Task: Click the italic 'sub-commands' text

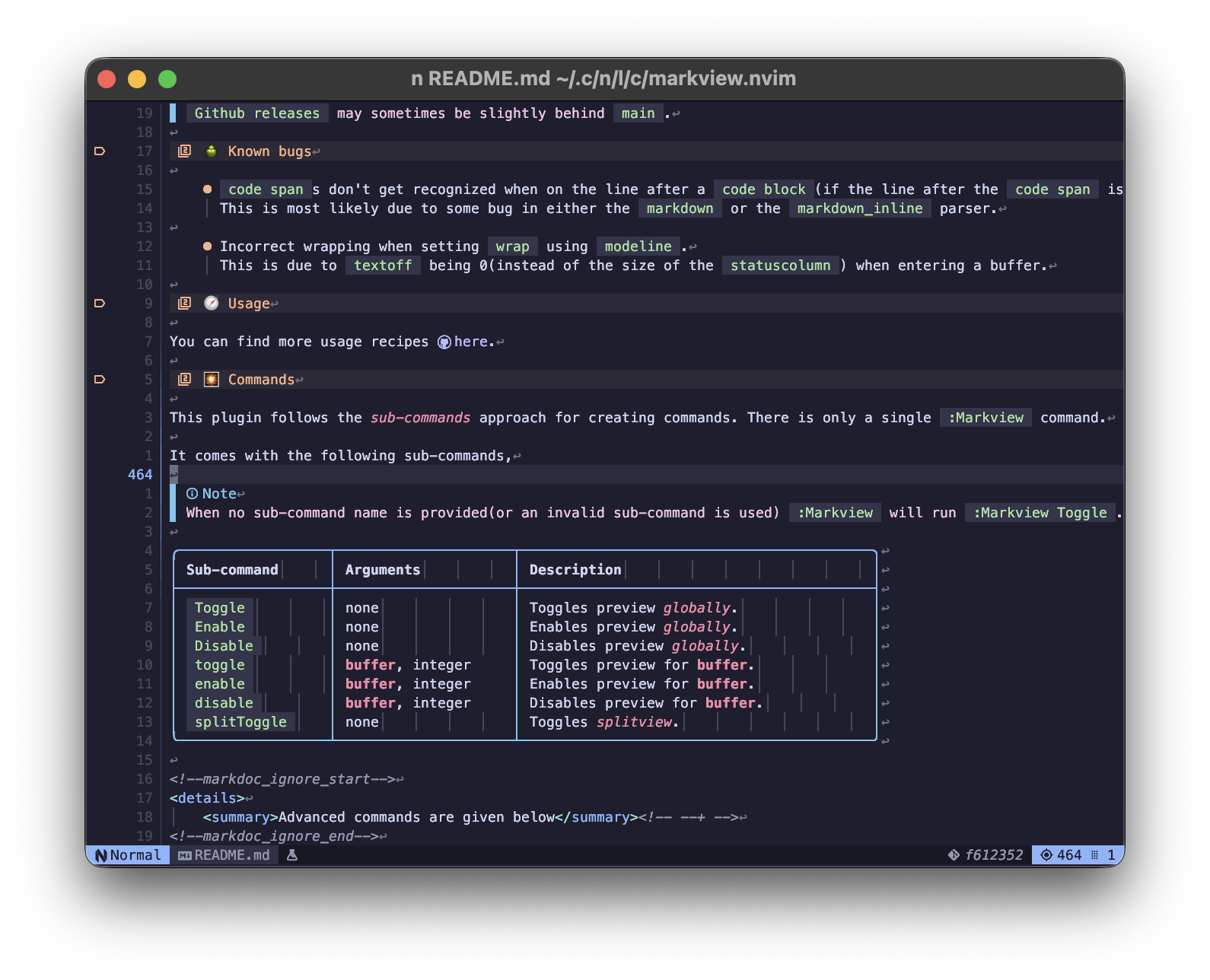Action: tap(421, 418)
